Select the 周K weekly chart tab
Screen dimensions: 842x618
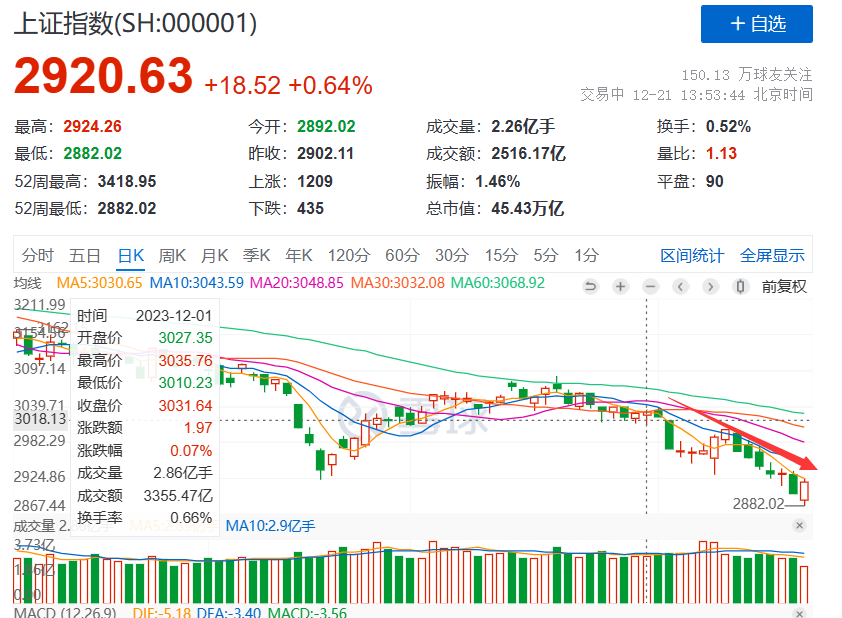172,255
